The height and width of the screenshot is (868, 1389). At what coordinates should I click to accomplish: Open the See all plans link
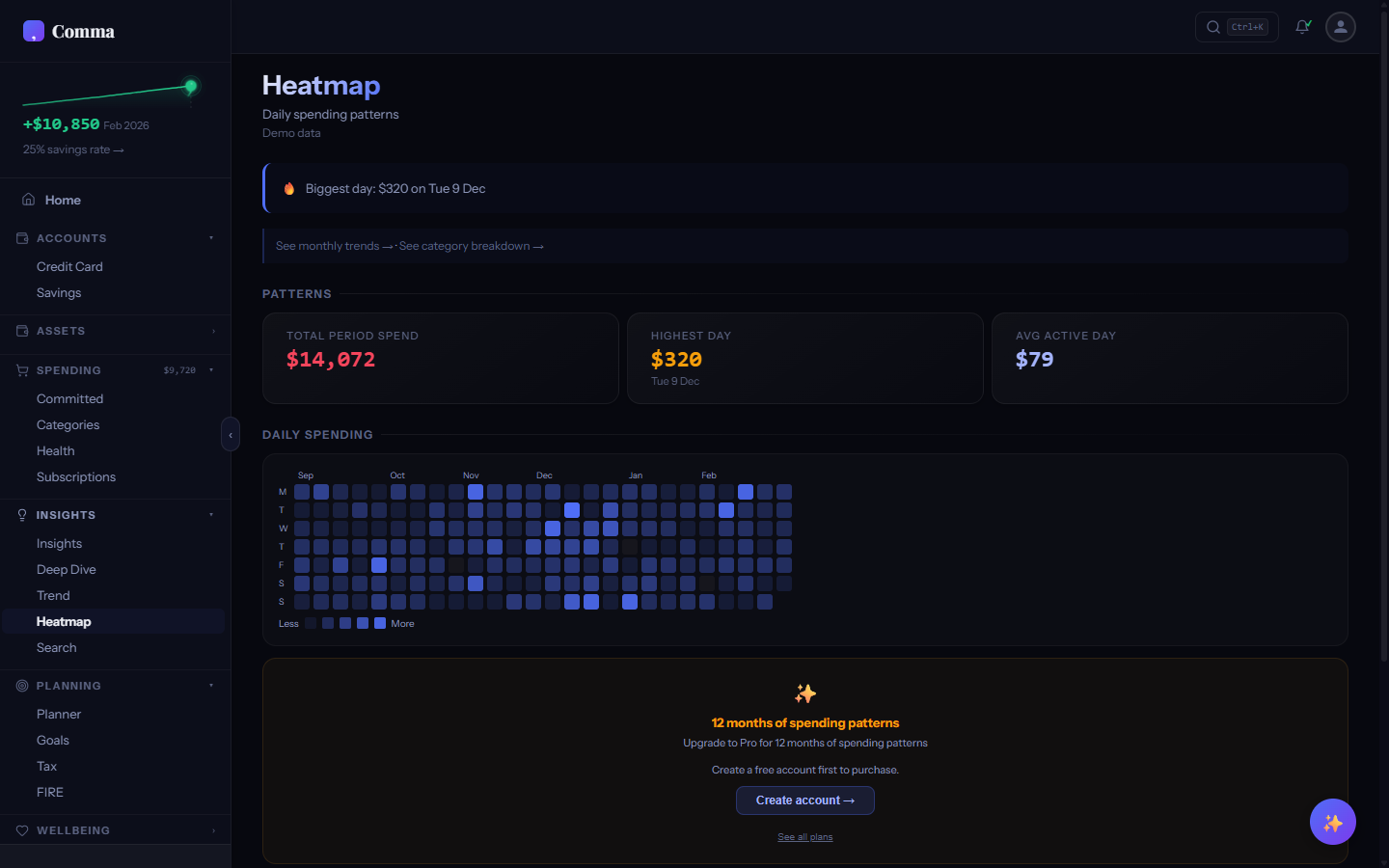click(804, 836)
